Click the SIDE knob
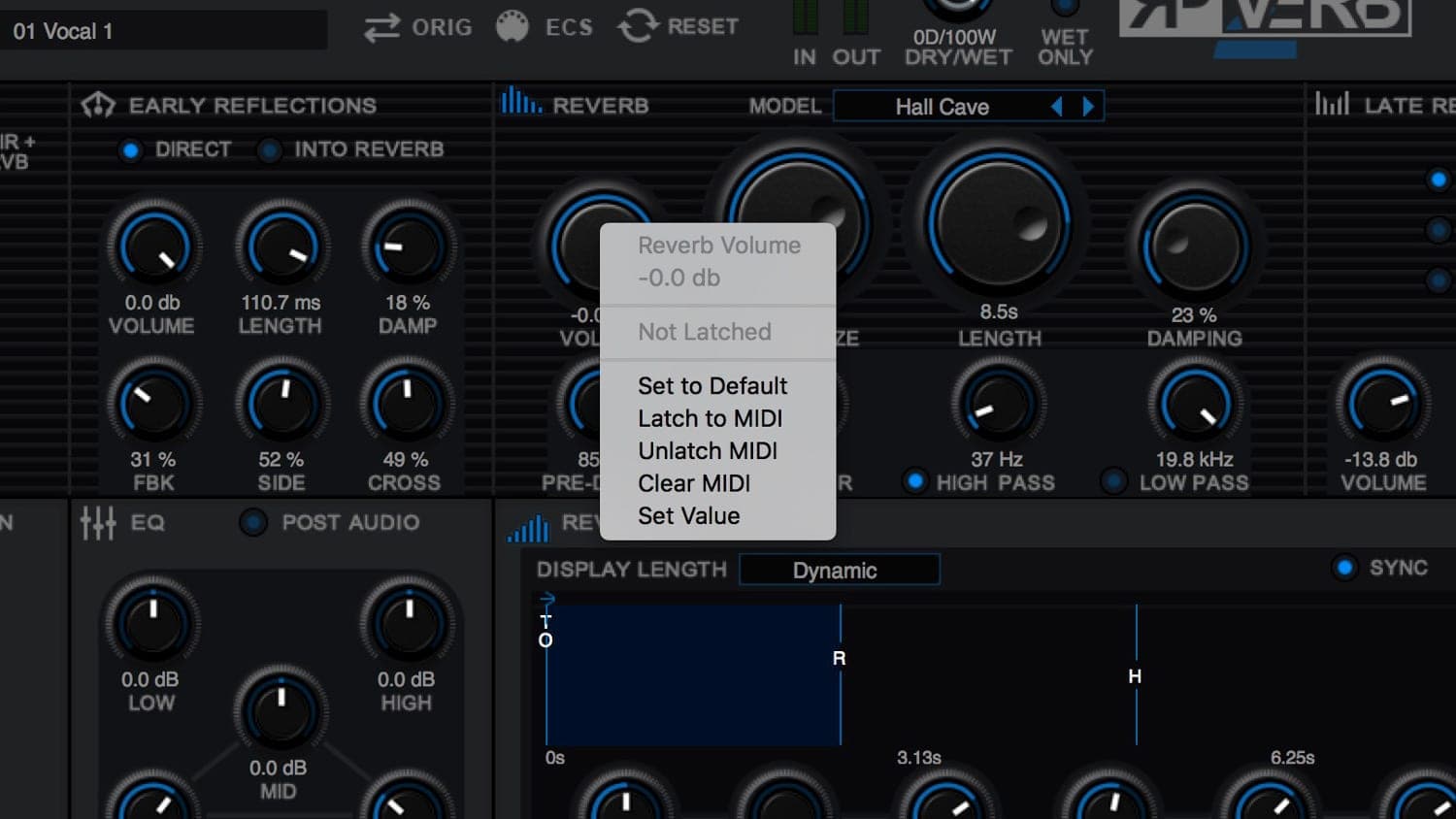 click(x=281, y=405)
